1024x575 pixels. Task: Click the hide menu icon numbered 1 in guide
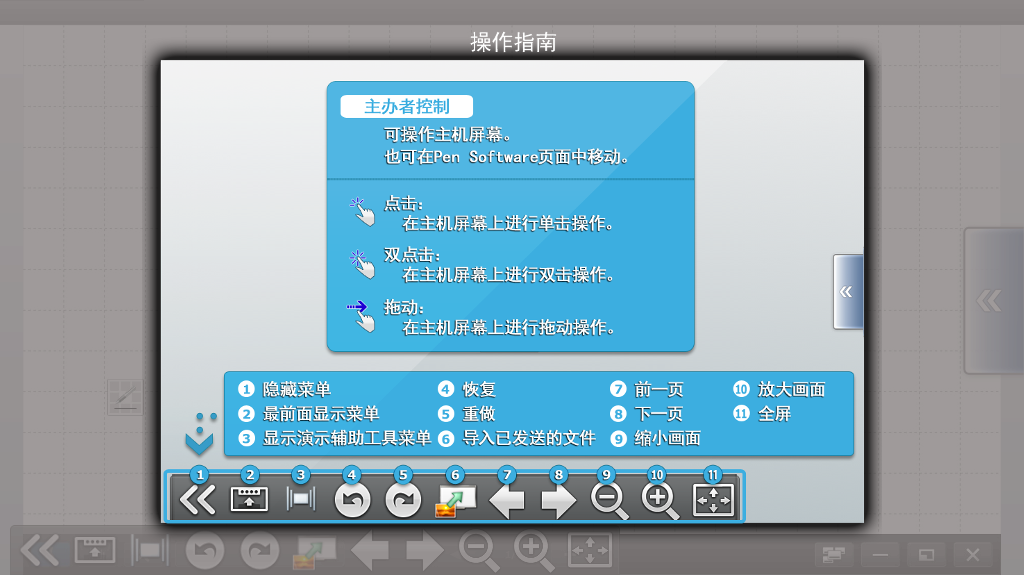point(197,499)
